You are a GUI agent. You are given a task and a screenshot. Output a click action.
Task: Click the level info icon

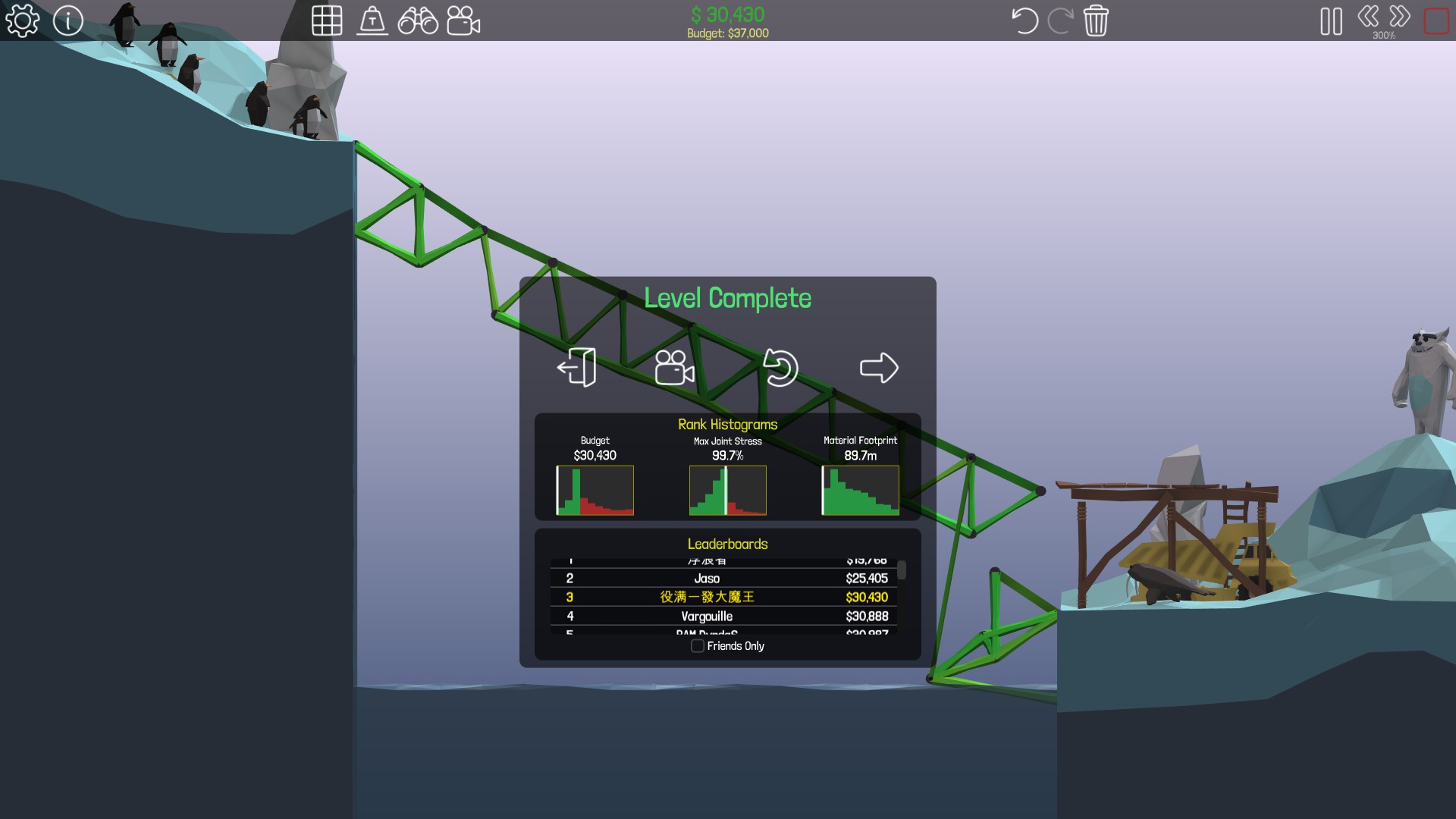click(68, 20)
